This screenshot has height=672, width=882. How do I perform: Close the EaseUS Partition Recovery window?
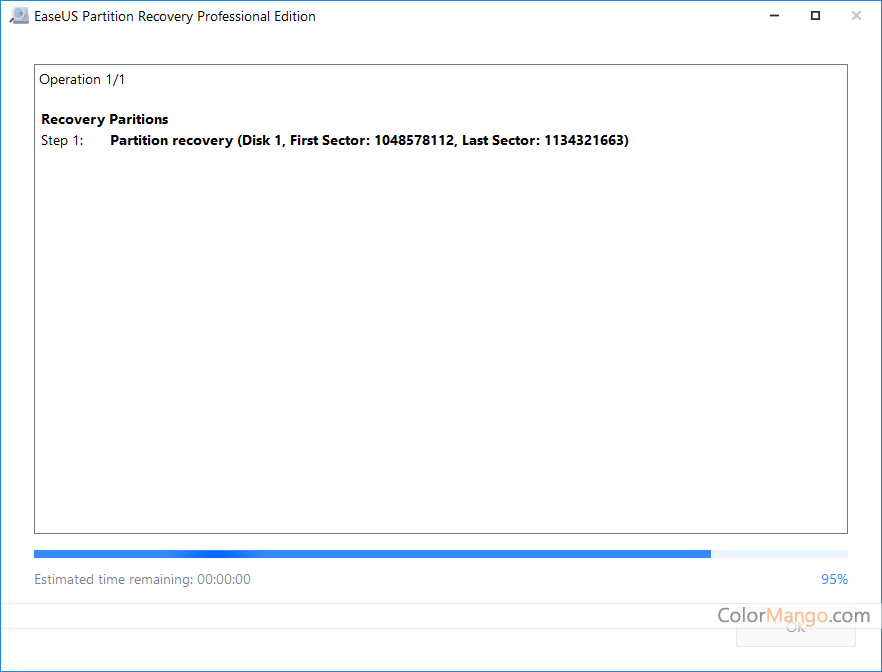pos(856,16)
